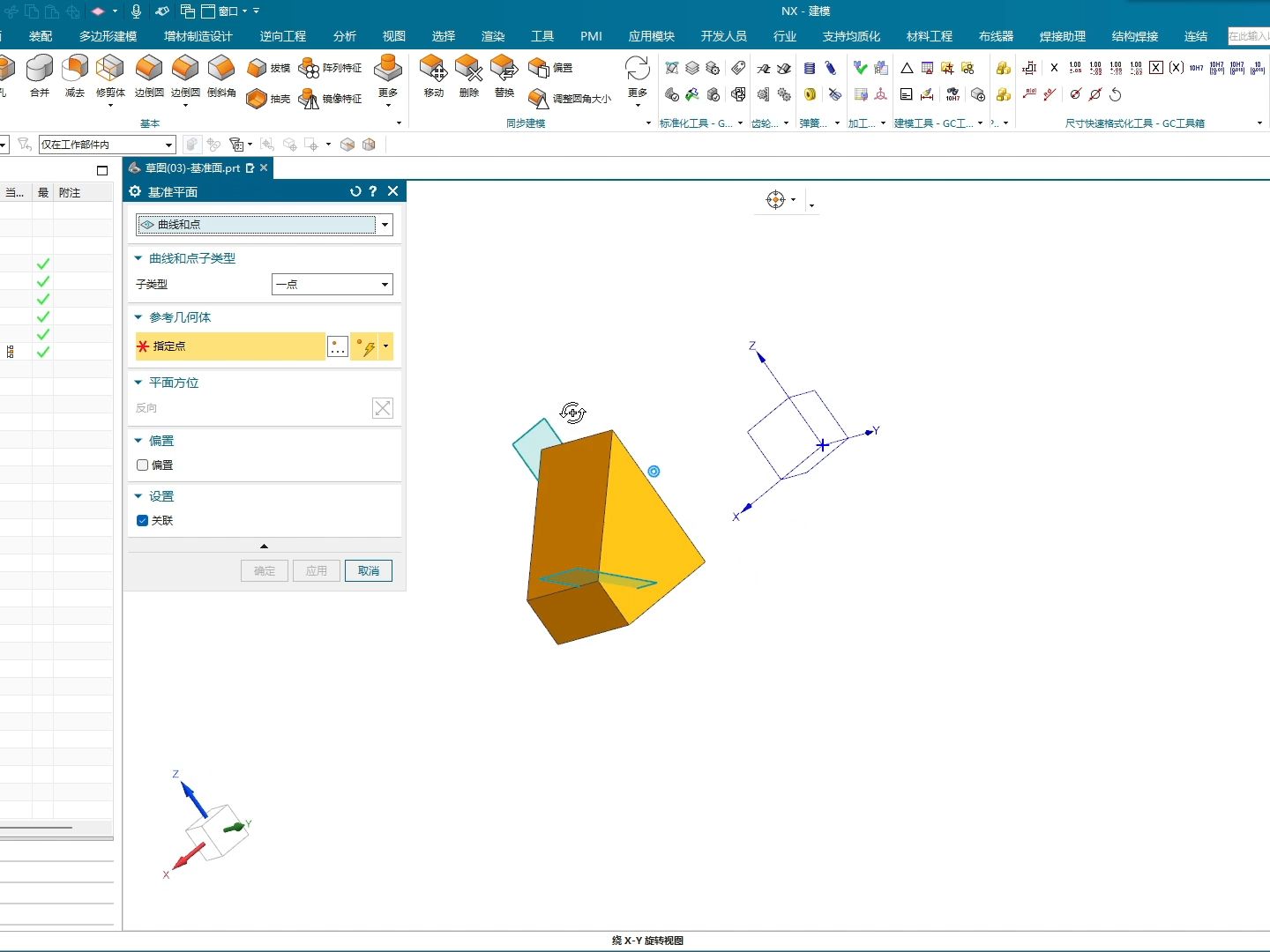Click the 替换 (Replace Face) tool

(504, 75)
